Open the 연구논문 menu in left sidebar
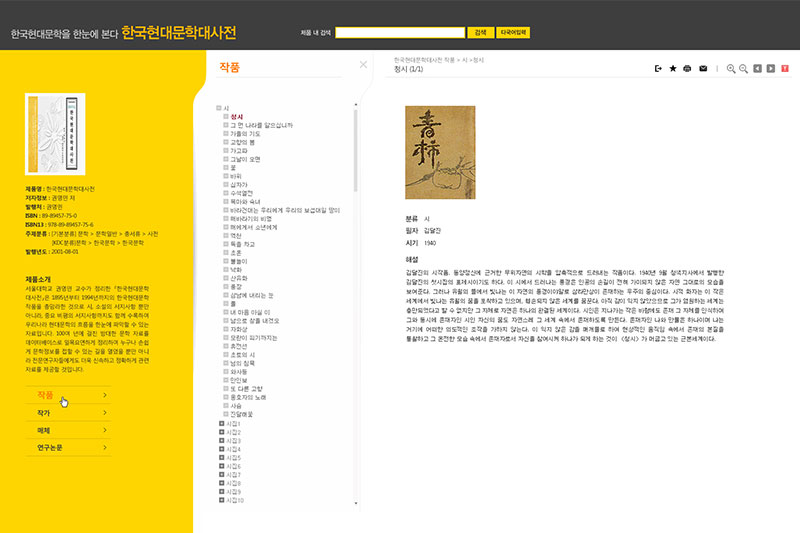The width and height of the screenshot is (800, 533). pyautogui.click(x=68, y=447)
